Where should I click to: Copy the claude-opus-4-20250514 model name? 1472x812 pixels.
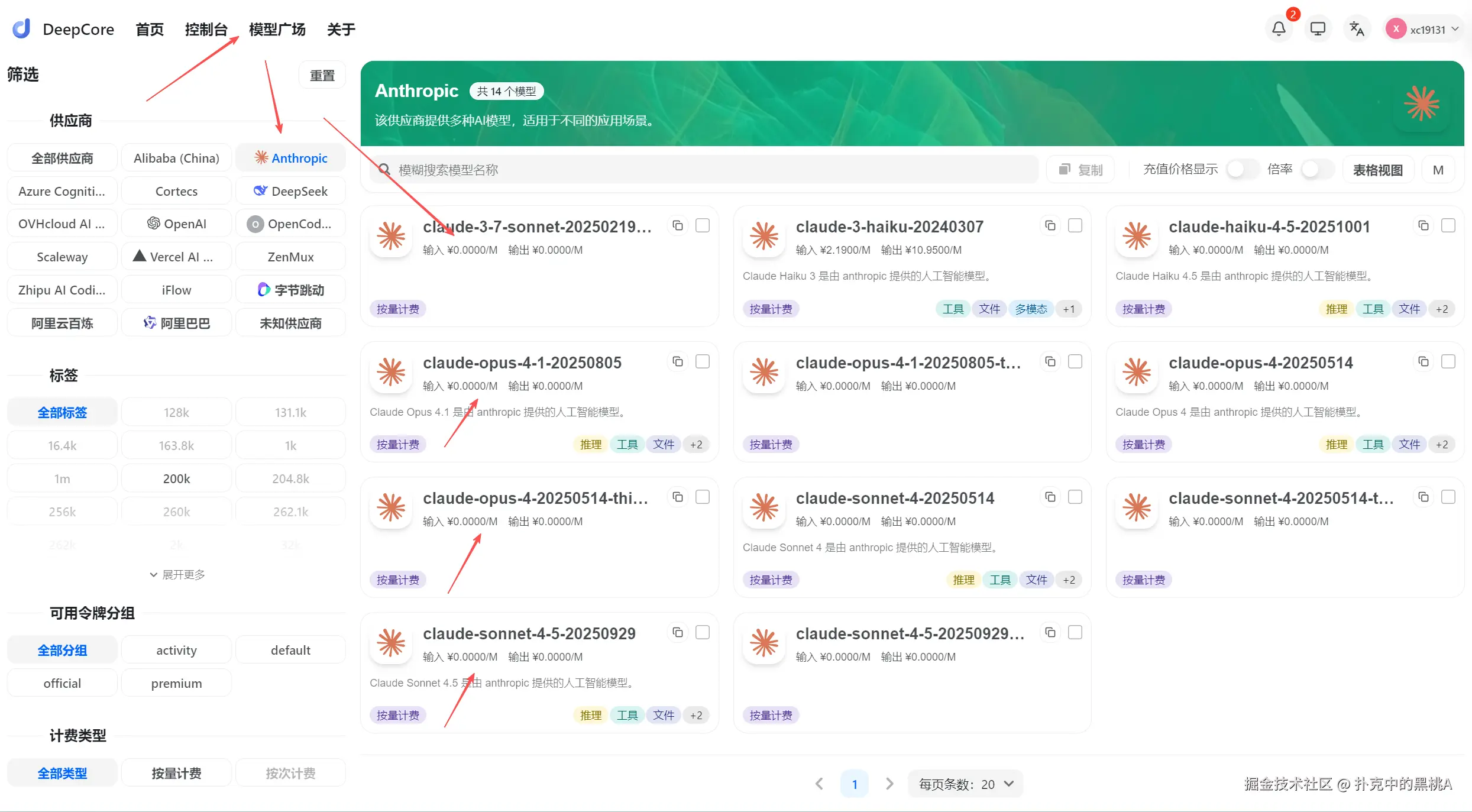1423,361
